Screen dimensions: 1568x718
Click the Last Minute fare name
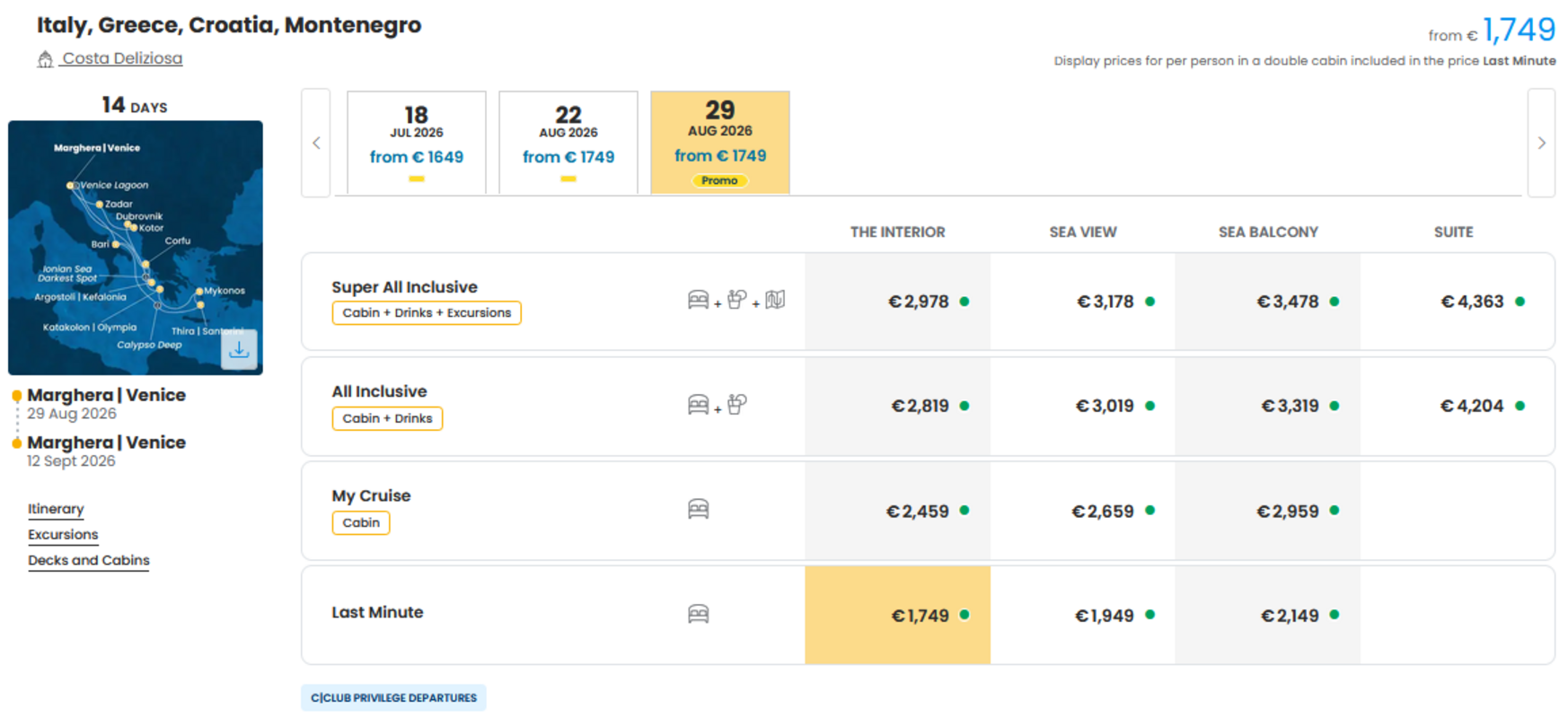[x=377, y=612]
